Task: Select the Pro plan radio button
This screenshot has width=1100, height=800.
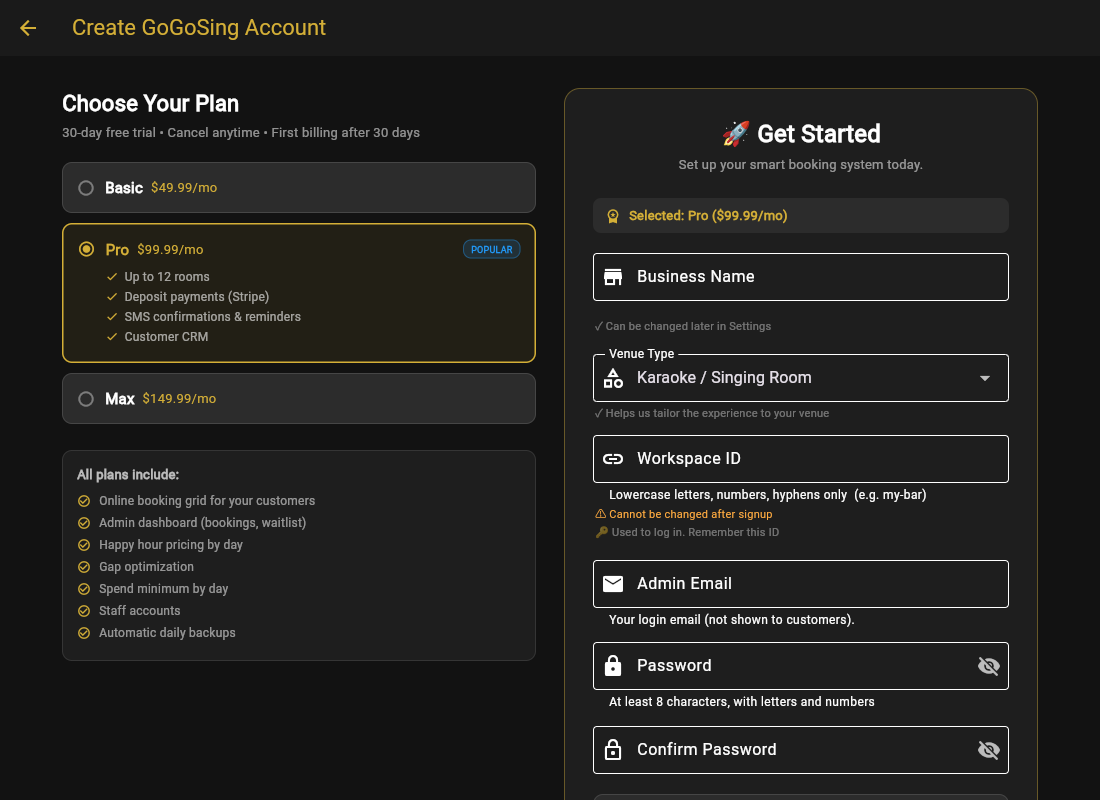Action: (x=86, y=249)
